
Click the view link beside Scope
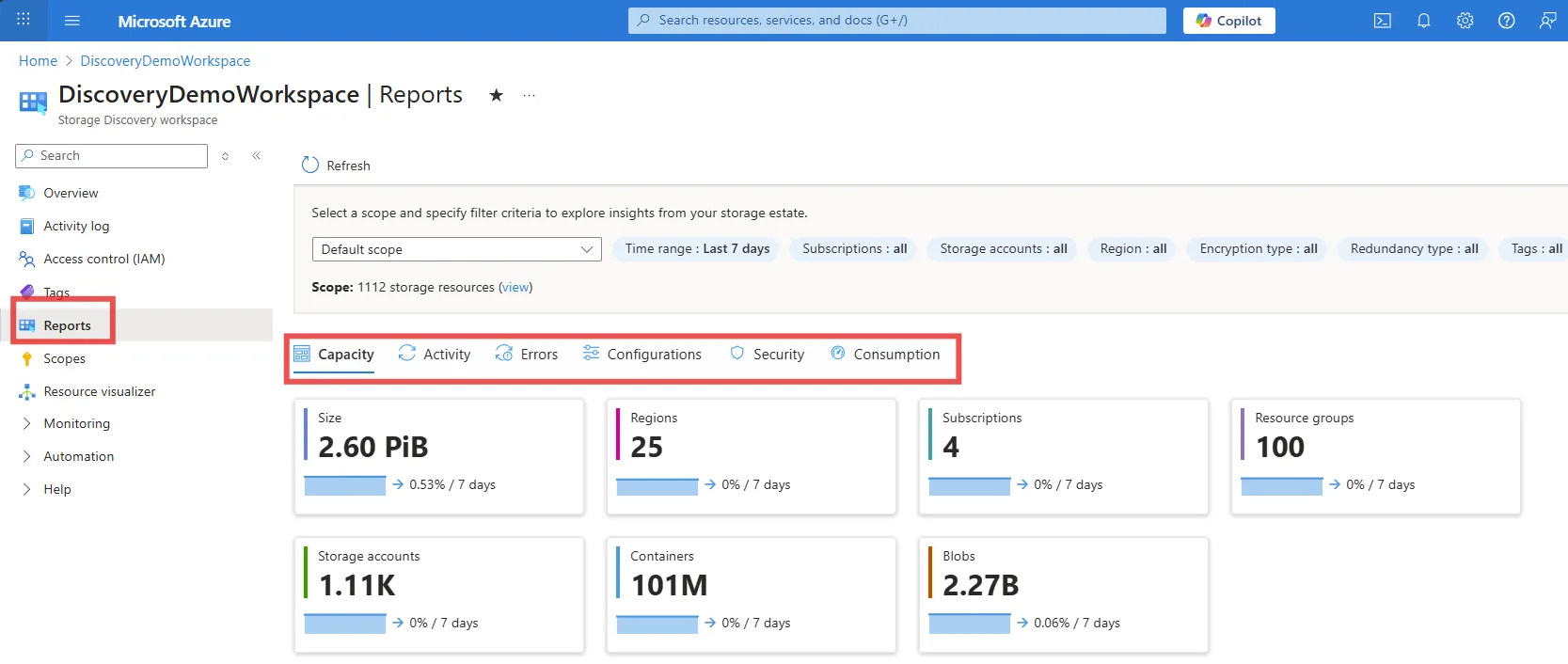(515, 288)
